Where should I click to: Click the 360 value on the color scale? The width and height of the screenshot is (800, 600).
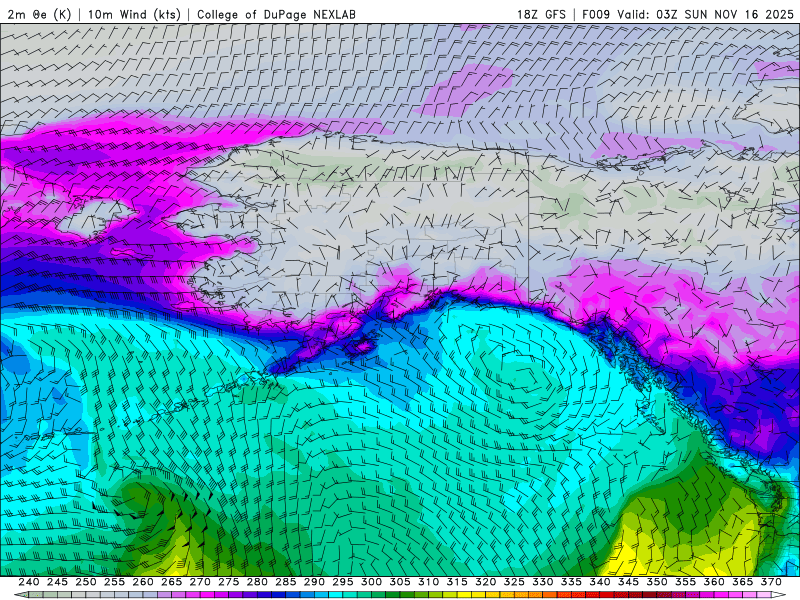pyautogui.click(x=714, y=582)
